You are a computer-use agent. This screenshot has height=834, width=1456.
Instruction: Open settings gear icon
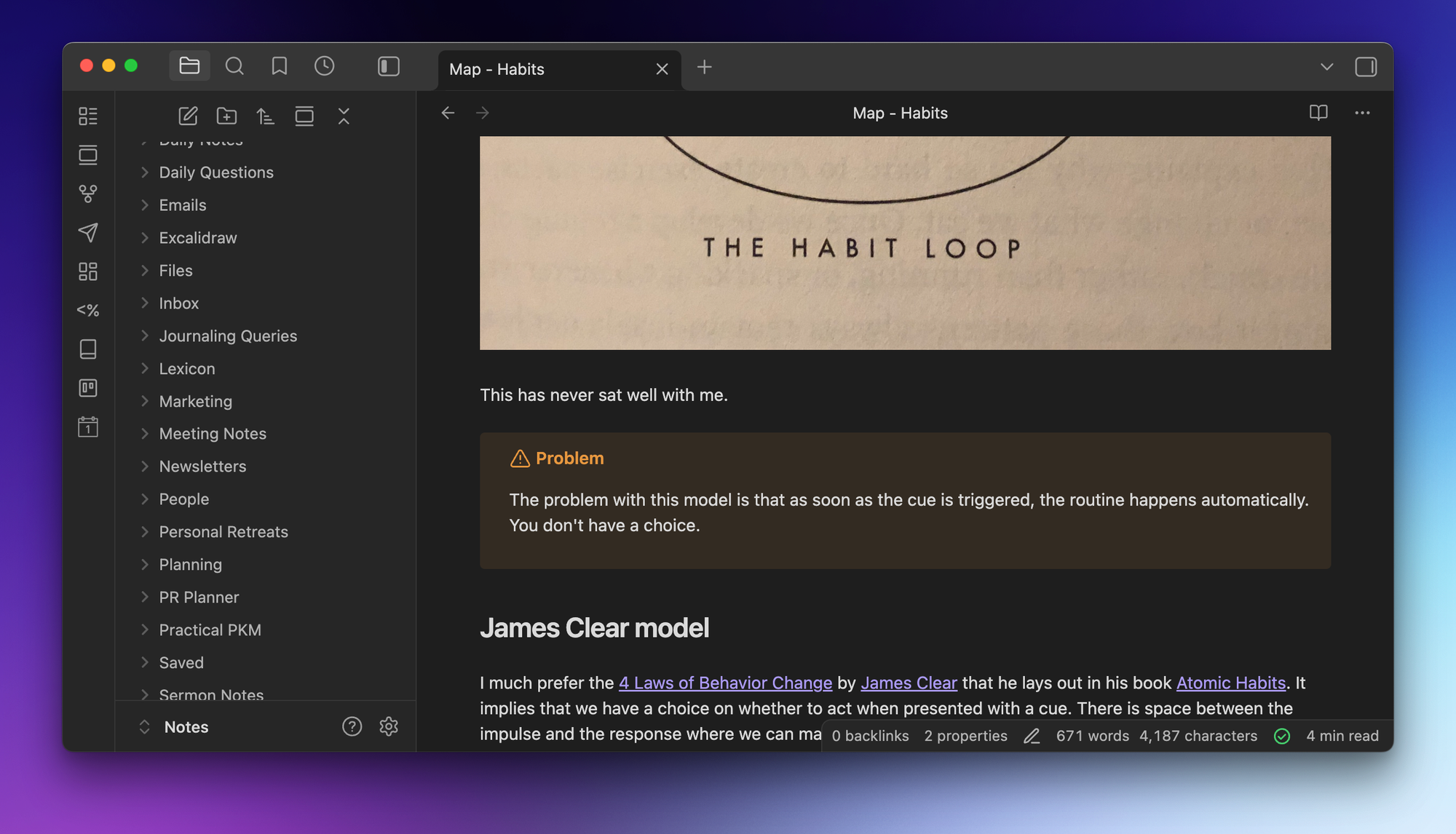pyautogui.click(x=389, y=726)
